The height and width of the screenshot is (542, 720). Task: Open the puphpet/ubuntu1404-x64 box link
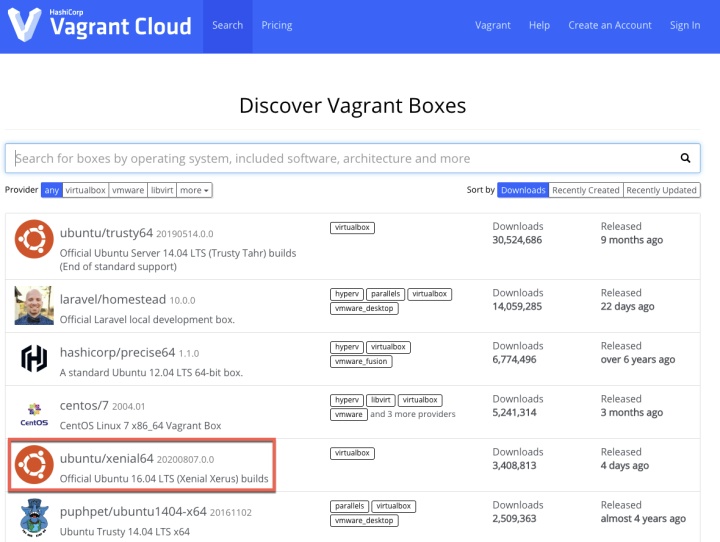pyautogui.click(x=133, y=512)
